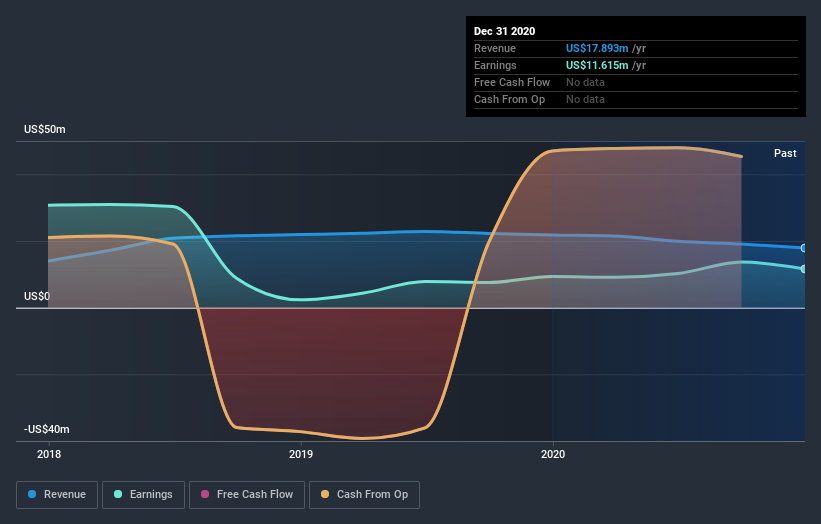Click the Past label on chart
821x524 pixels.
click(x=785, y=153)
